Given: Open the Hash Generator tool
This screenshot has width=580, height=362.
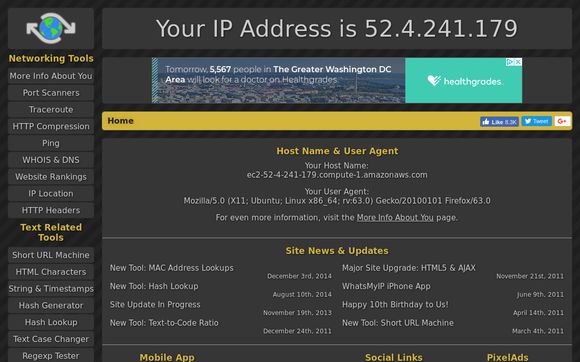Looking at the screenshot, I should click(x=51, y=305).
